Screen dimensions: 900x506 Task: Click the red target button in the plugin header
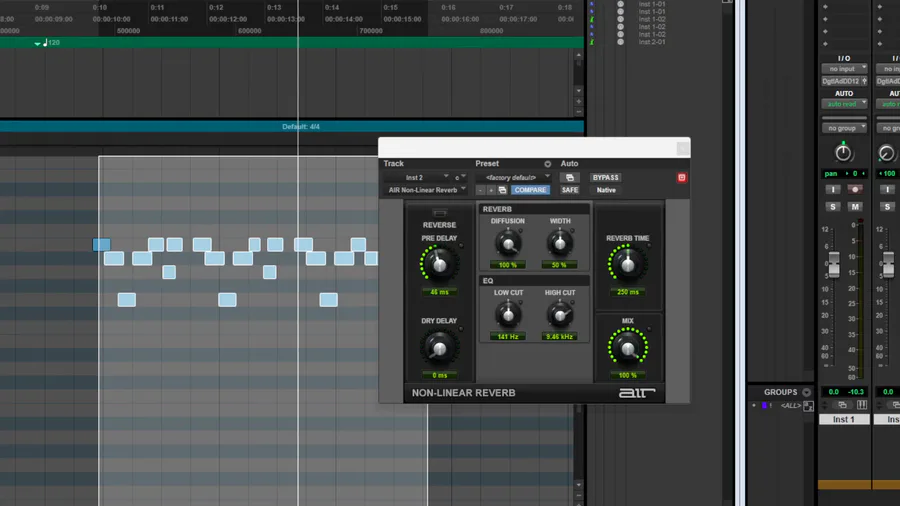point(681,177)
